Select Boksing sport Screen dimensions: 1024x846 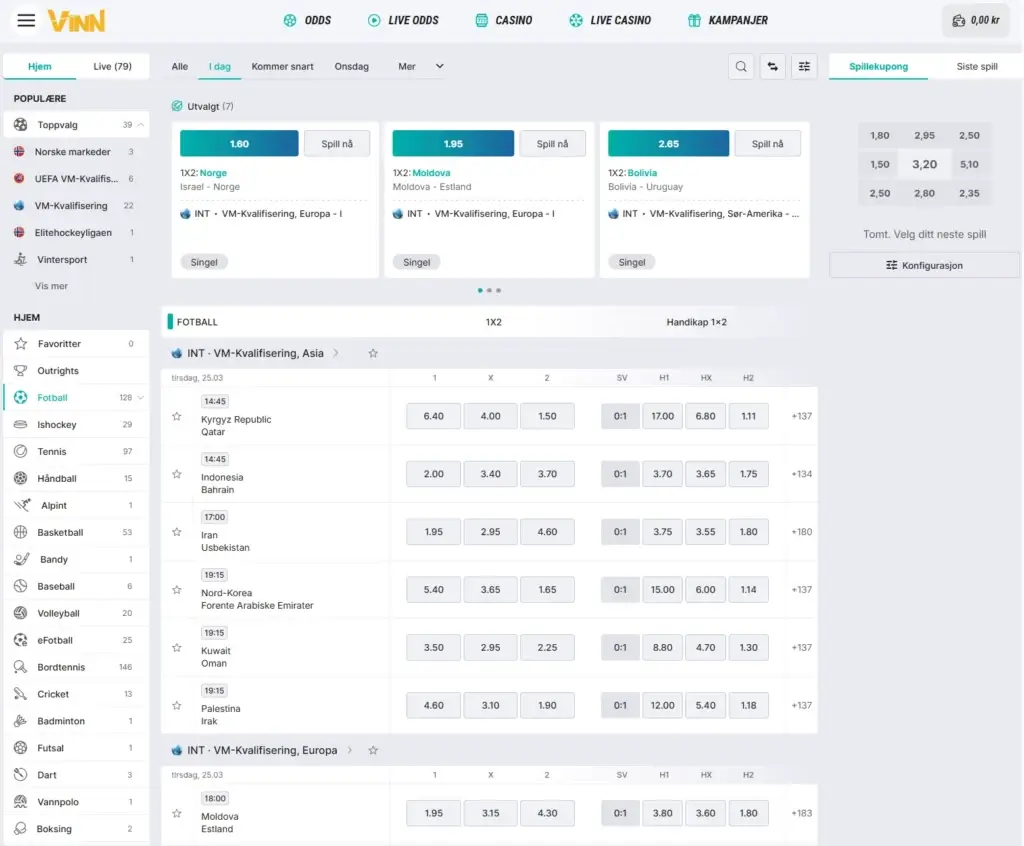tap(76, 829)
